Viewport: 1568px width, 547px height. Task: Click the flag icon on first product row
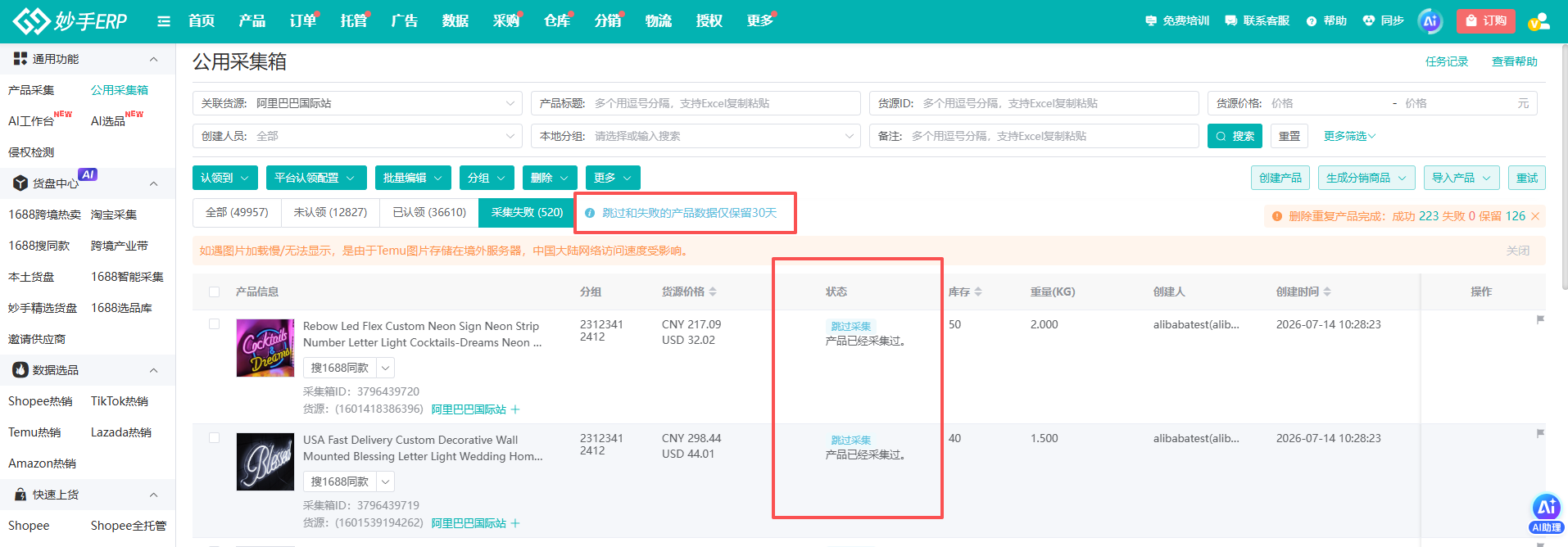pyautogui.click(x=1540, y=319)
